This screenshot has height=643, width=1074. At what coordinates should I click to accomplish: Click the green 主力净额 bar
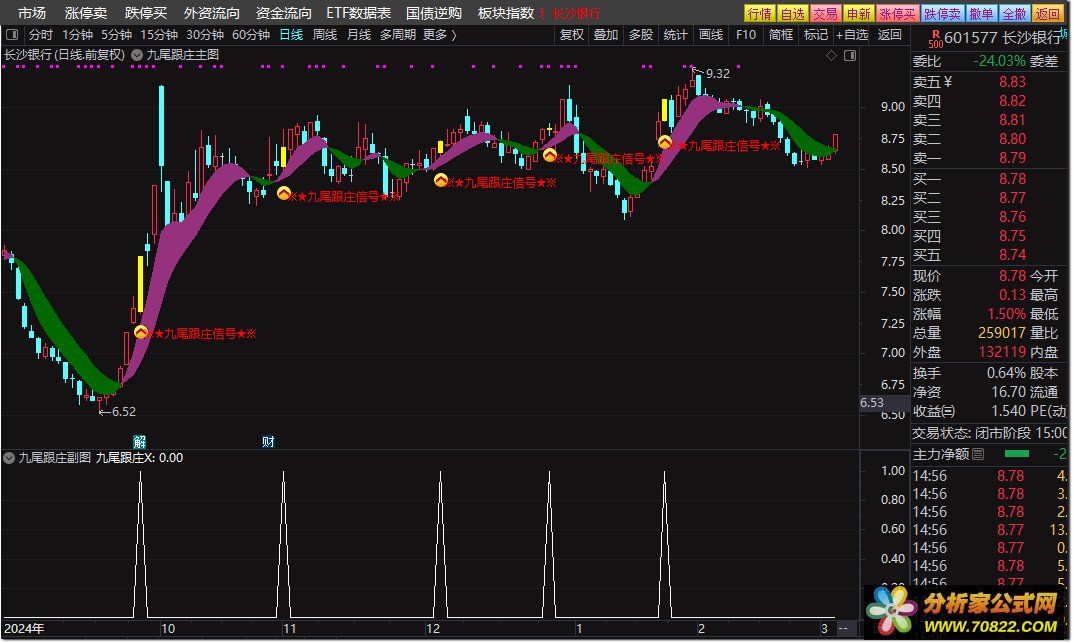tap(1016, 453)
